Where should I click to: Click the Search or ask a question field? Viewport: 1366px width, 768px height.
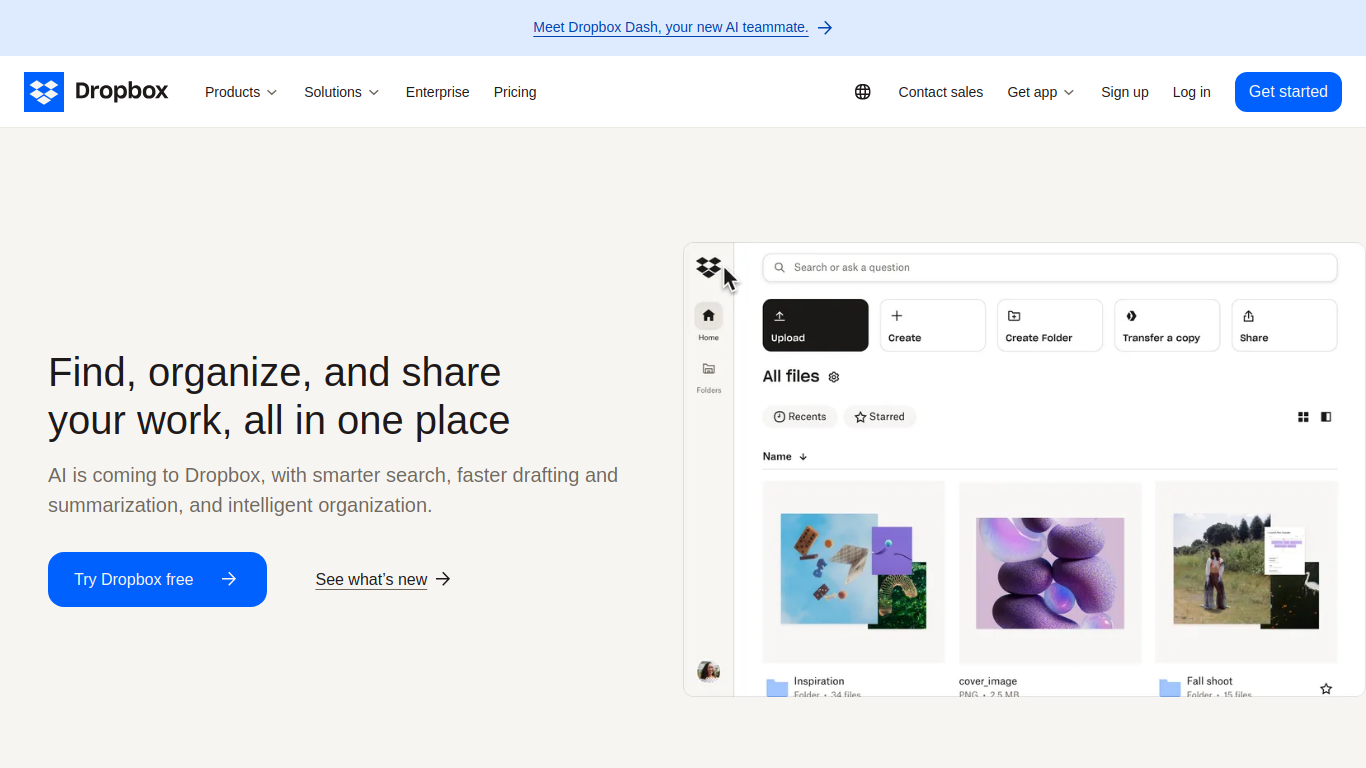1050,268
